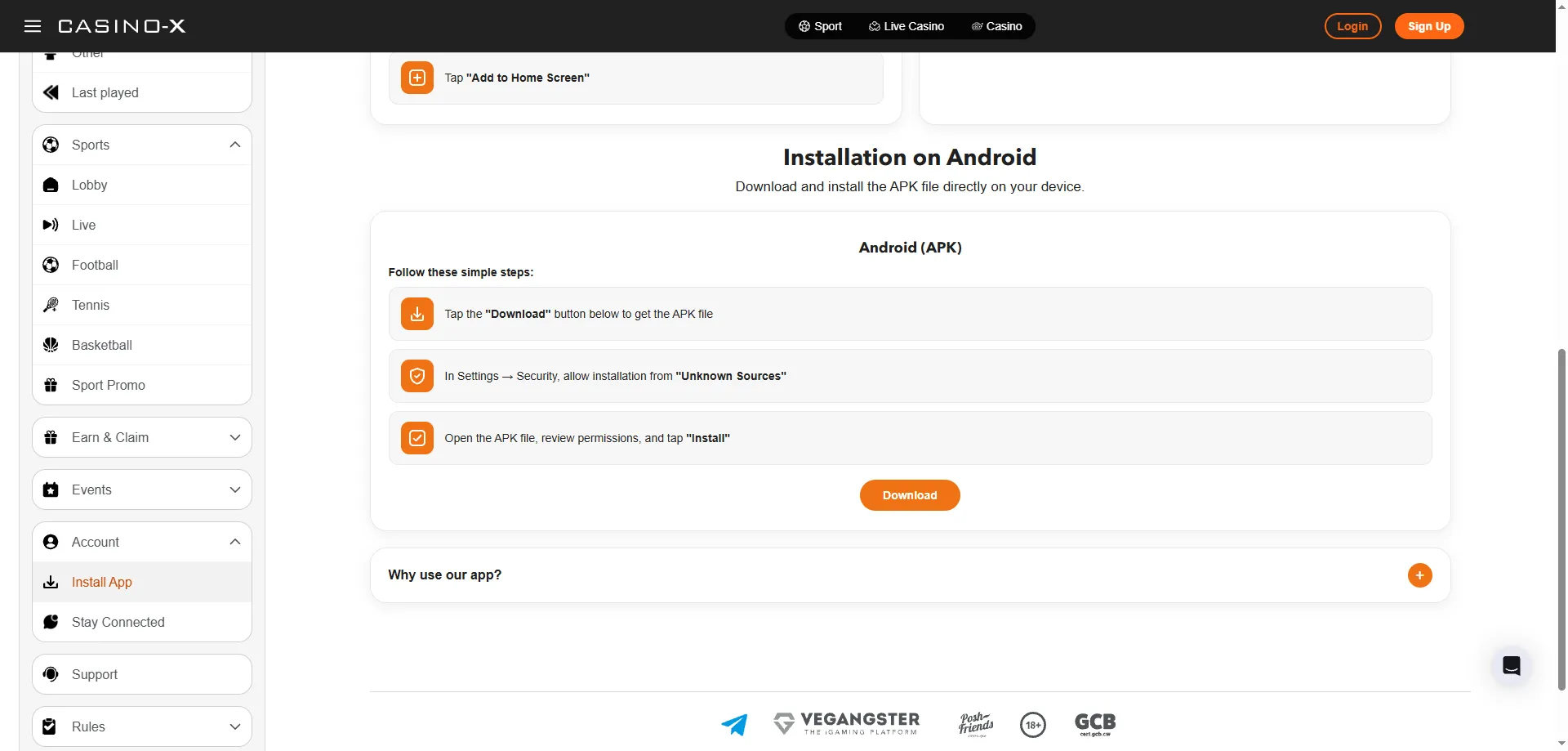Click the Vegangster platform logo

tap(847, 723)
